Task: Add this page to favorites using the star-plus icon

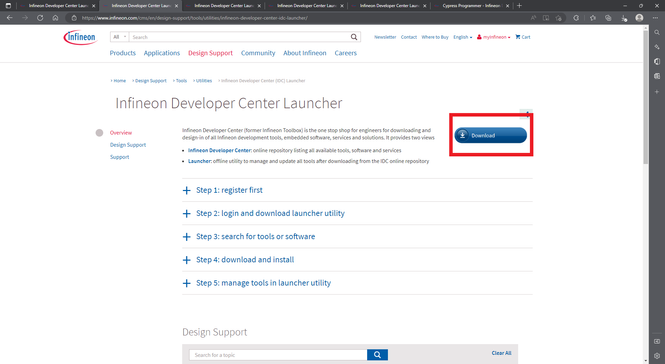Action: pyautogui.click(x=559, y=18)
